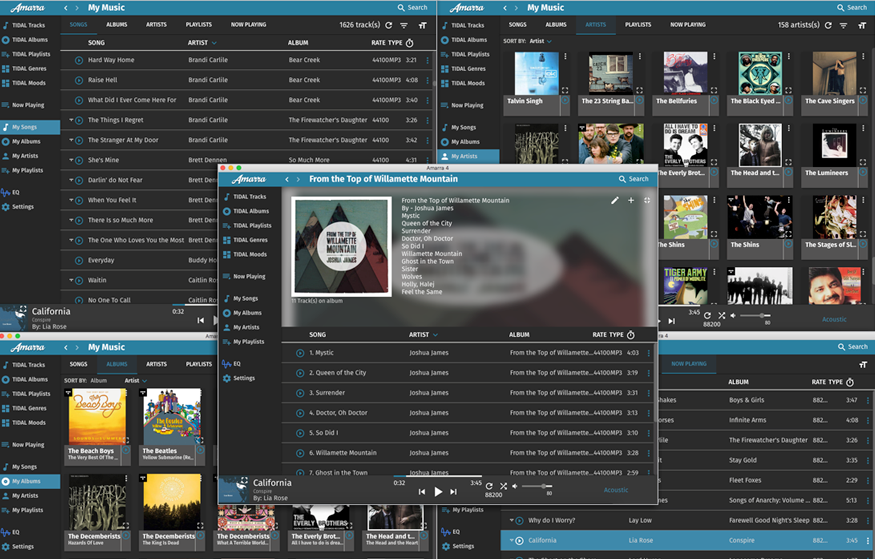
Task: Toggle repeat in the Willamette Mountain window player
Action: 489,486
